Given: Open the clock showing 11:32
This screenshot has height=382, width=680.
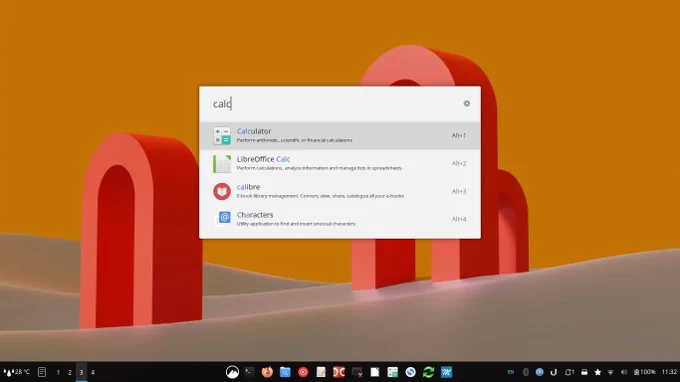Looking at the screenshot, I should click(669, 372).
